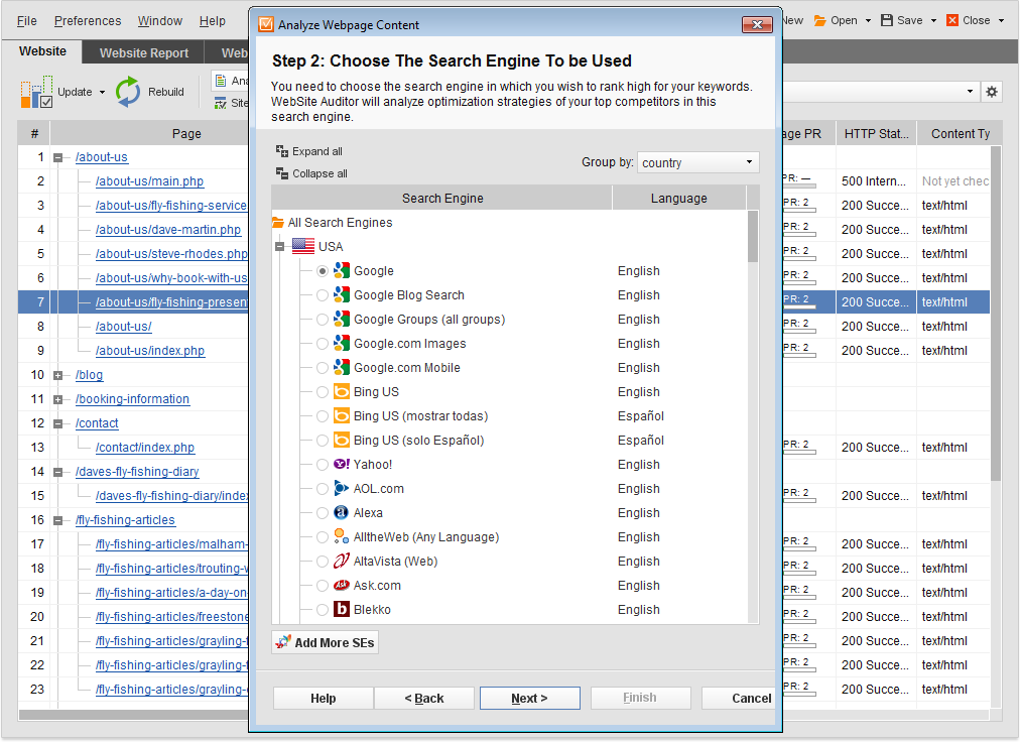Click the Ask.com logo icon
The width and height of the screenshot is (1020, 742).
pos(342,585)
